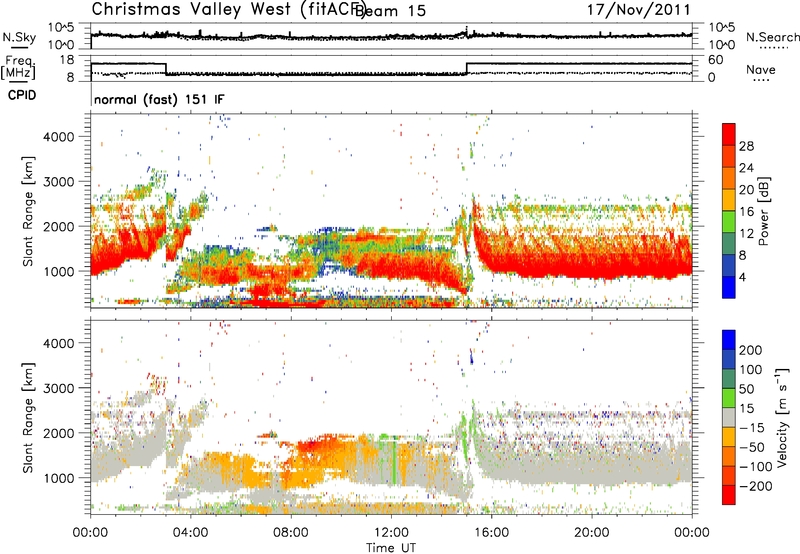Click the "200" velocity colorbar label
Screen dimensions: 800x554
(x=751, y=350)
